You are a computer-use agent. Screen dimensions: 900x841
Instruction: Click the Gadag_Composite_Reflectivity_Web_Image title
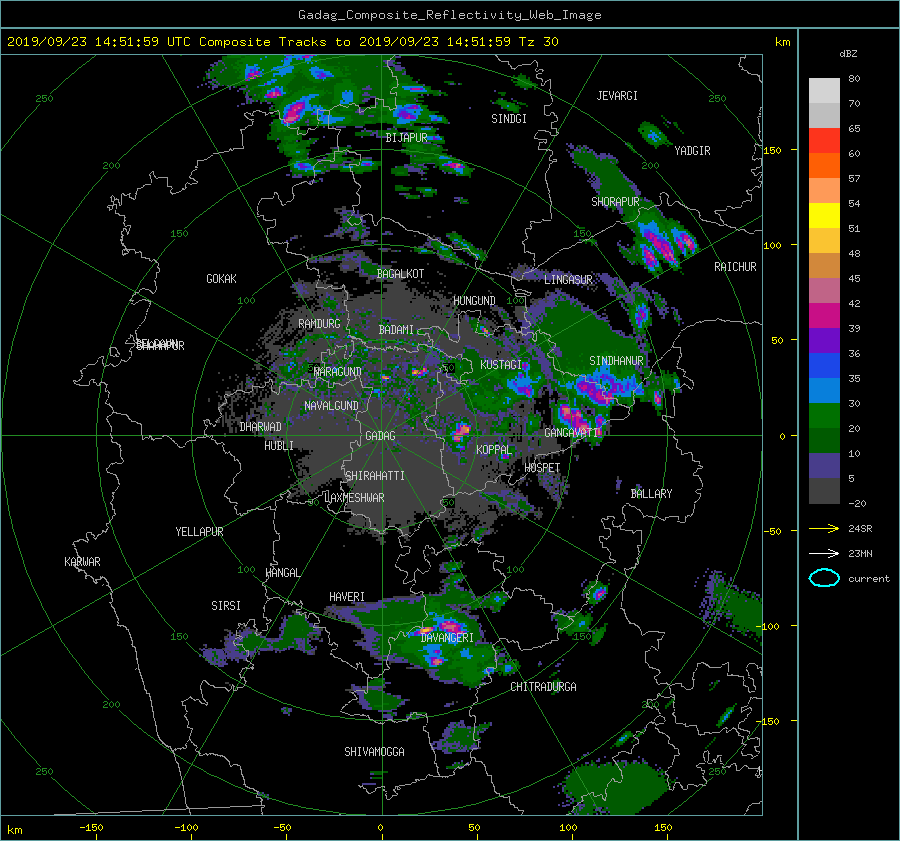point(449,15)
